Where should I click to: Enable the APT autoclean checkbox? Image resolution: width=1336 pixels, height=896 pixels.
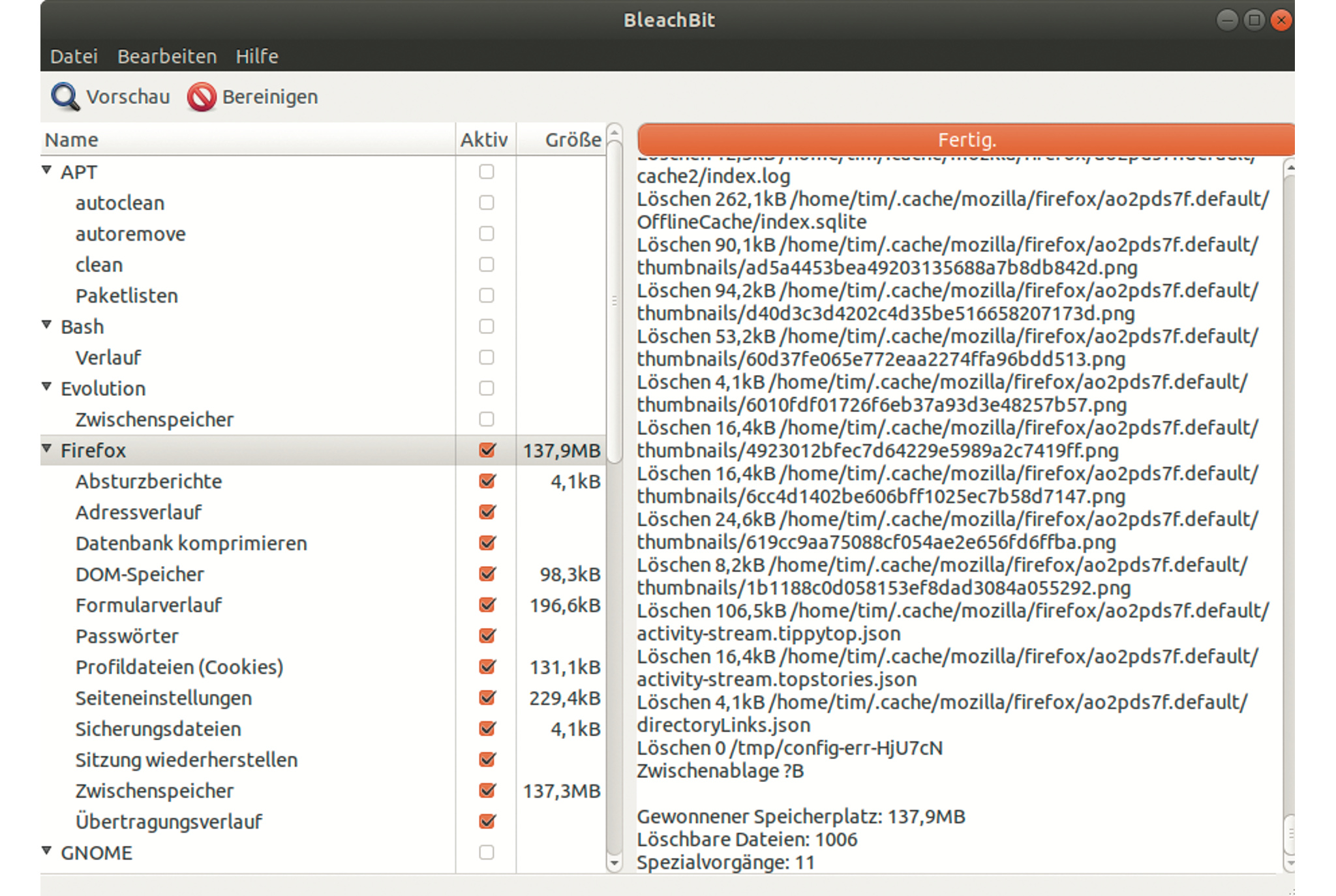487,203
